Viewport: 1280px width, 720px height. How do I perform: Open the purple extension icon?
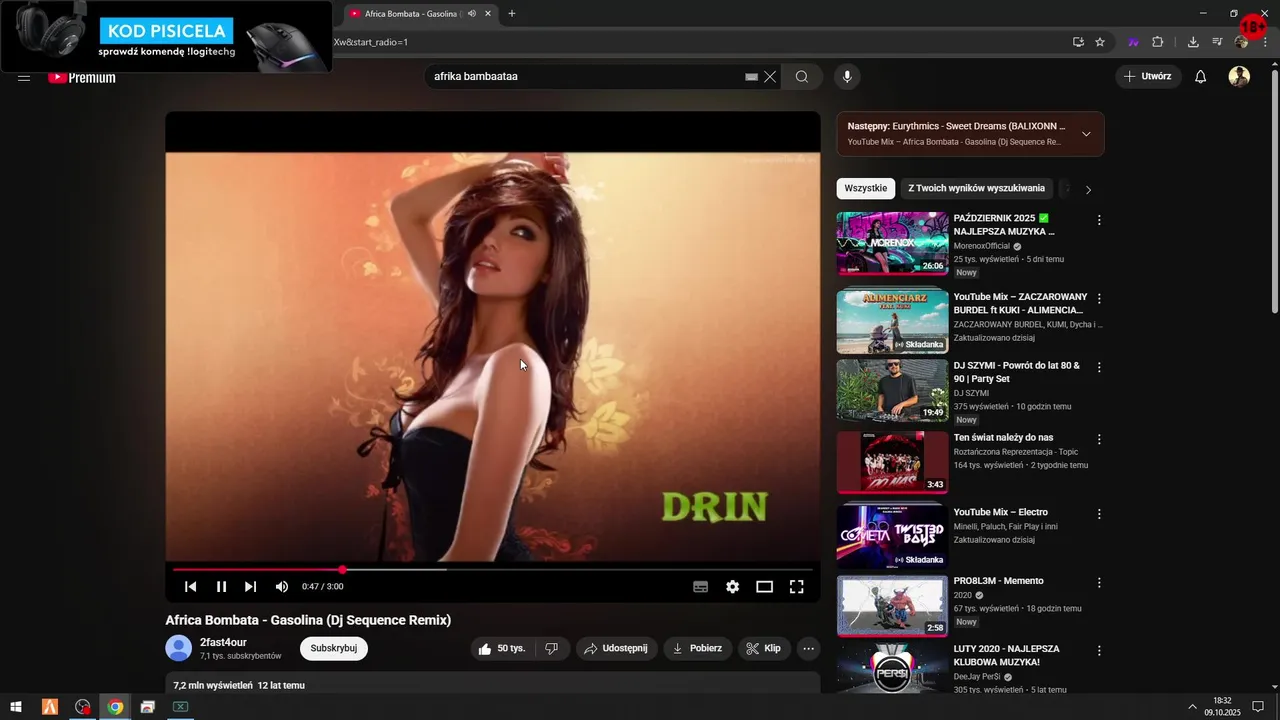1133,42
